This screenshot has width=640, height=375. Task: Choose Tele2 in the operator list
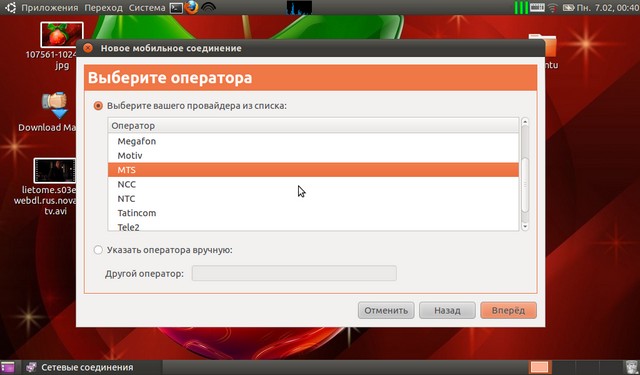[x=313, y=226]
